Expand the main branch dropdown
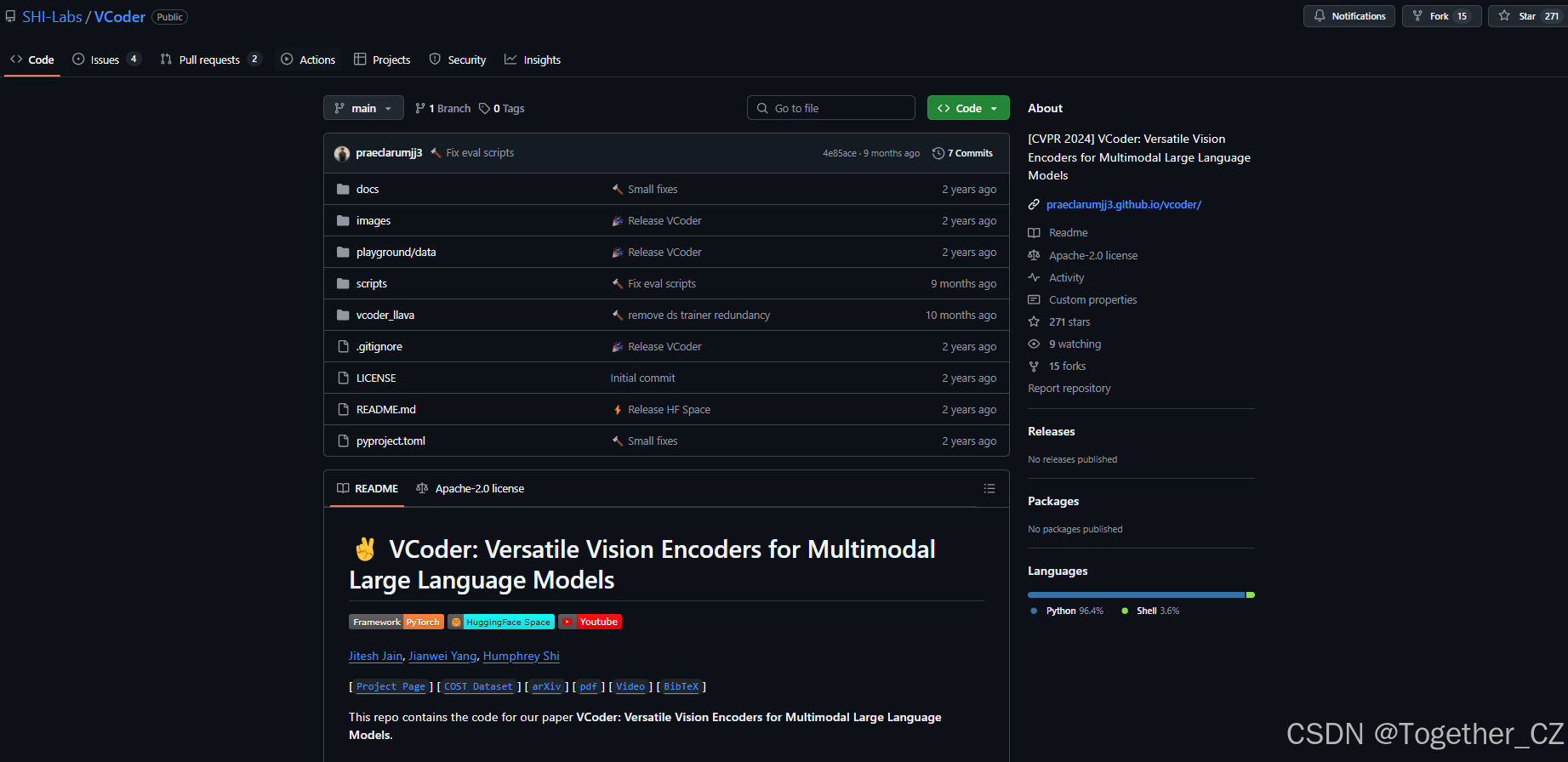 click(x=363, y=108)
